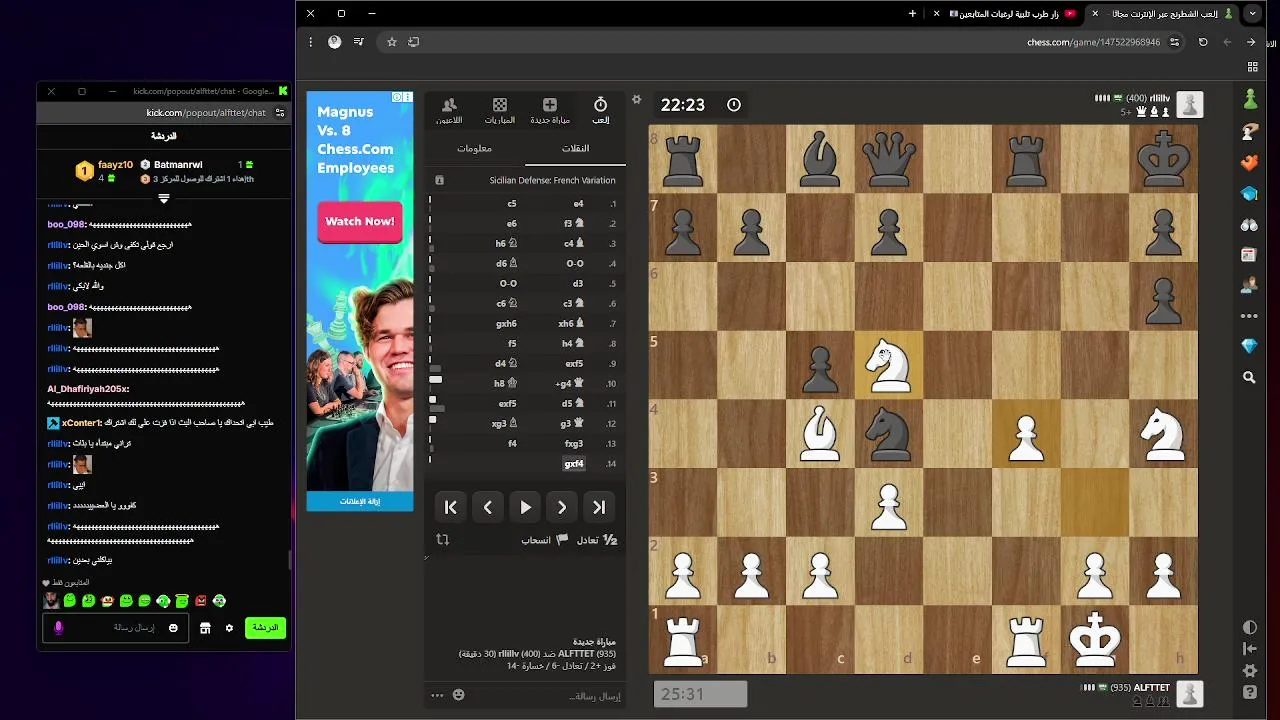Collapse the sidebar with the arrow icon

[x=1249, y=649]
